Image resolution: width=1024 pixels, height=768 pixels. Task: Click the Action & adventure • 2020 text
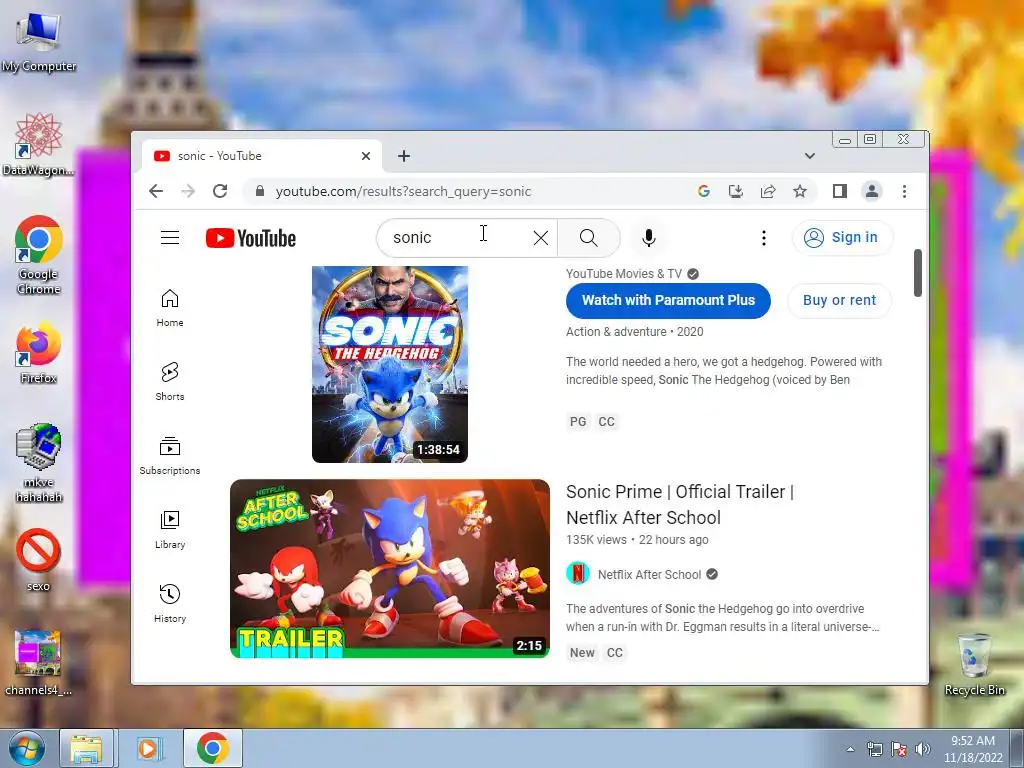click(635, 332)
